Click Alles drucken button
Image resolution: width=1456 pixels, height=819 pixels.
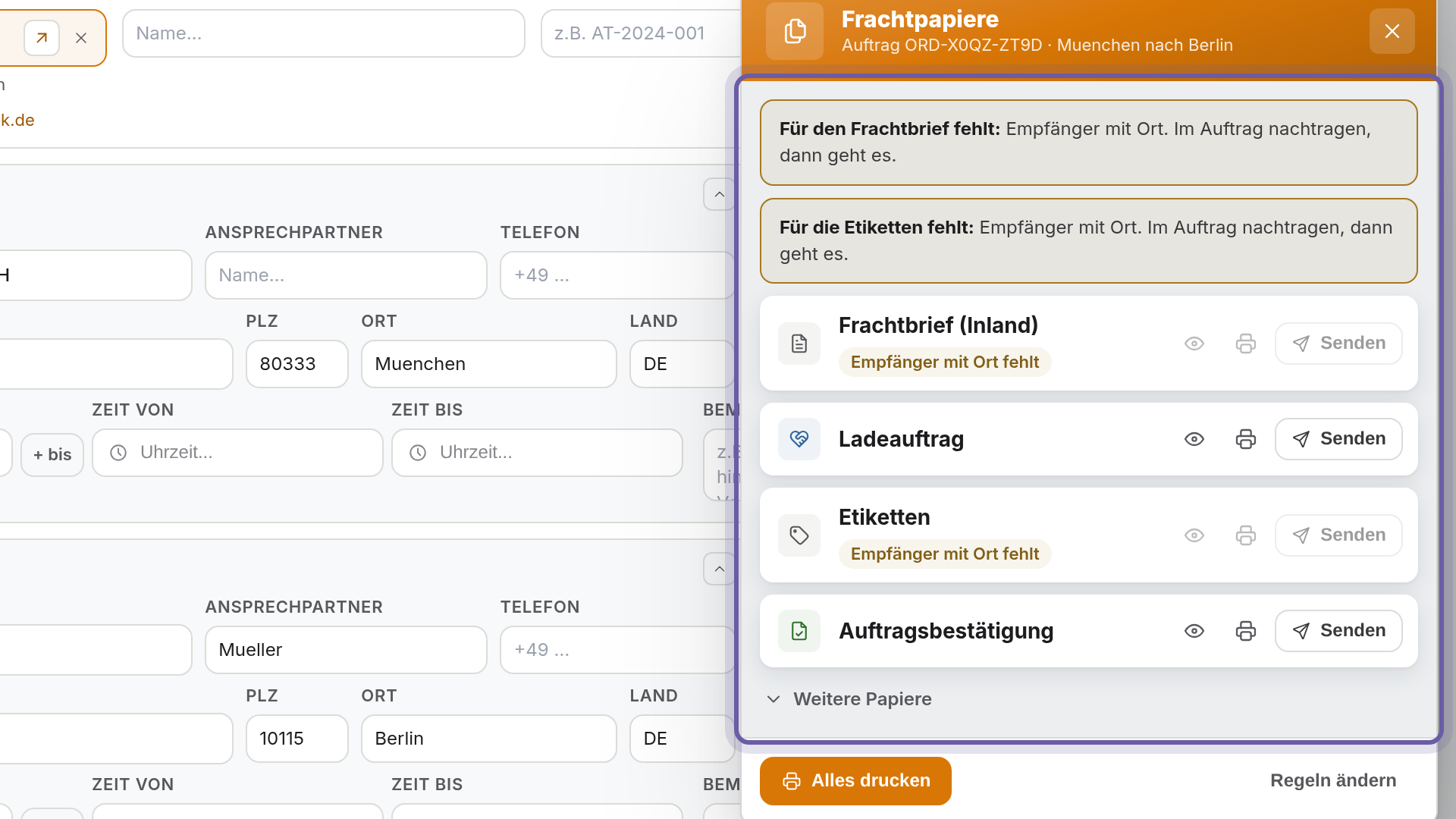pos(855,781)
